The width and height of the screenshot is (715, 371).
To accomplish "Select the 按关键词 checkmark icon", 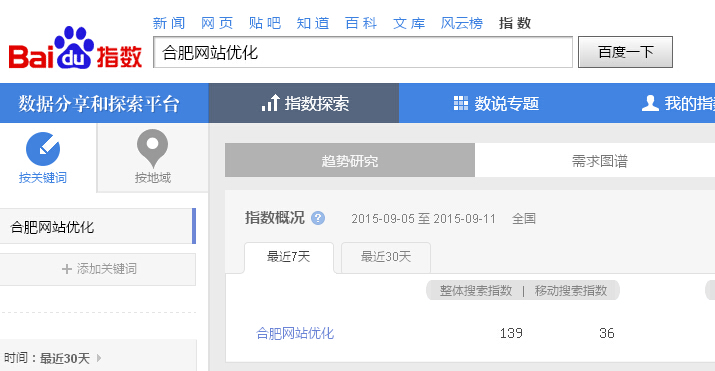I will point(43,149).
